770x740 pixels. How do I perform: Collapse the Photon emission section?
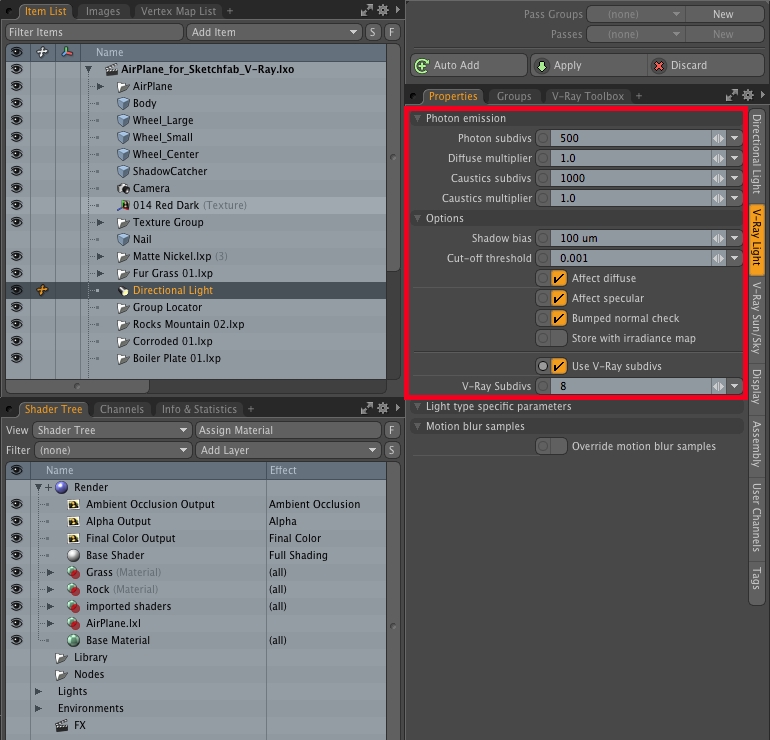pos(417,118)
